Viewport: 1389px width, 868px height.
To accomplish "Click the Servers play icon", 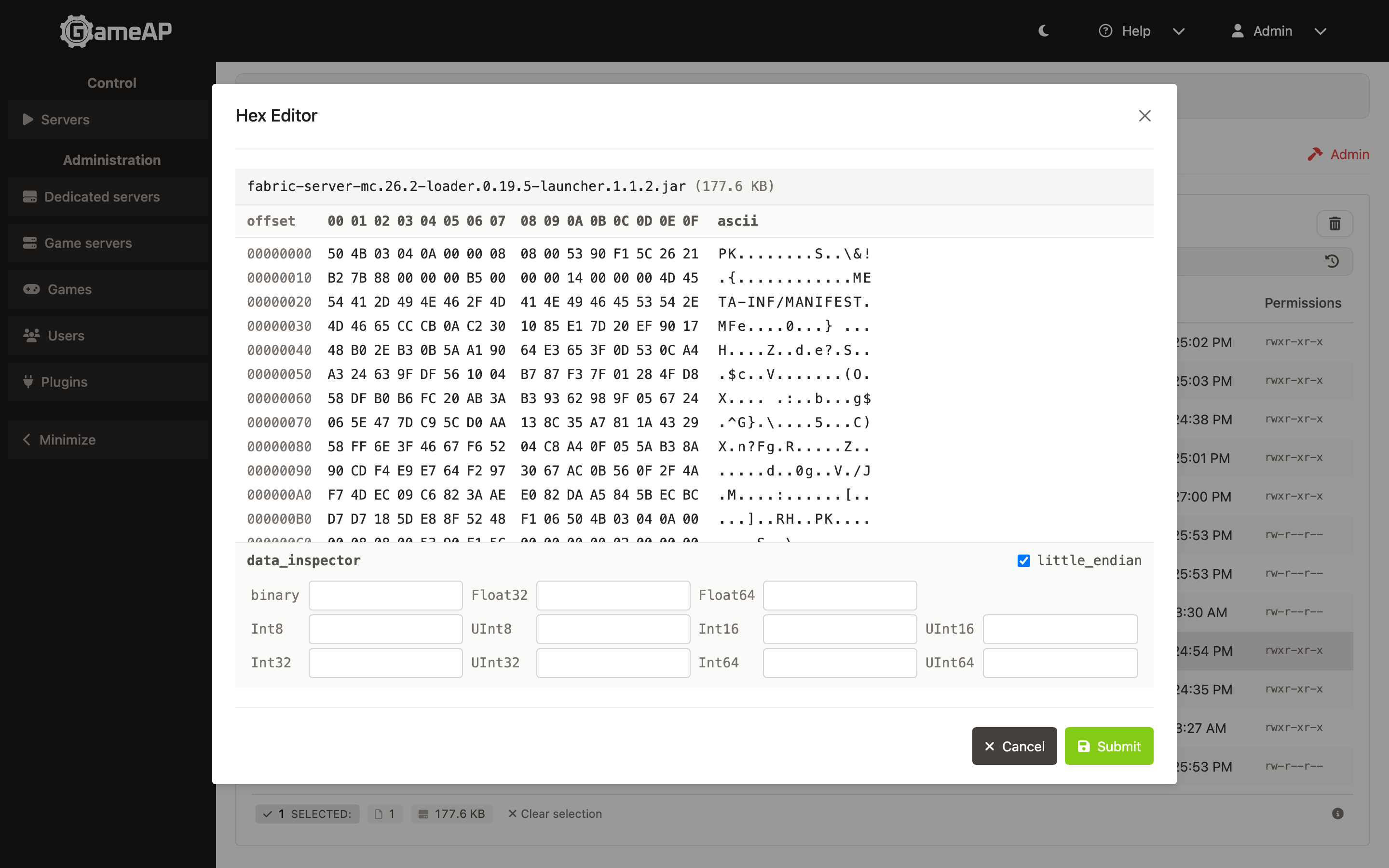I will (x=27, y=120).
